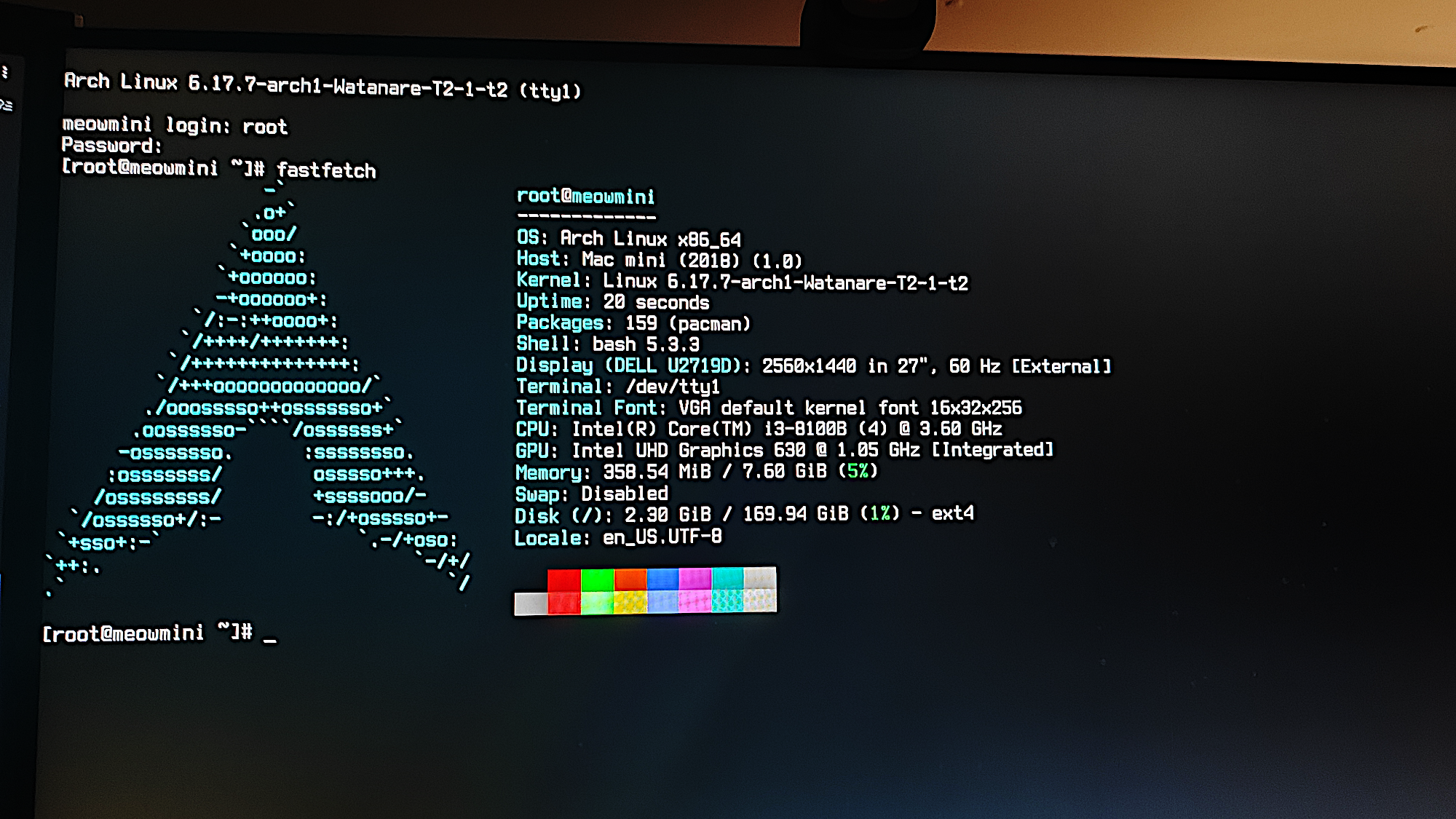Click the 'CPU: Intel(R) Core(TM) i3-8100B' line
The height and width of the screenshot is (819, 1456).
pos(759,429)
